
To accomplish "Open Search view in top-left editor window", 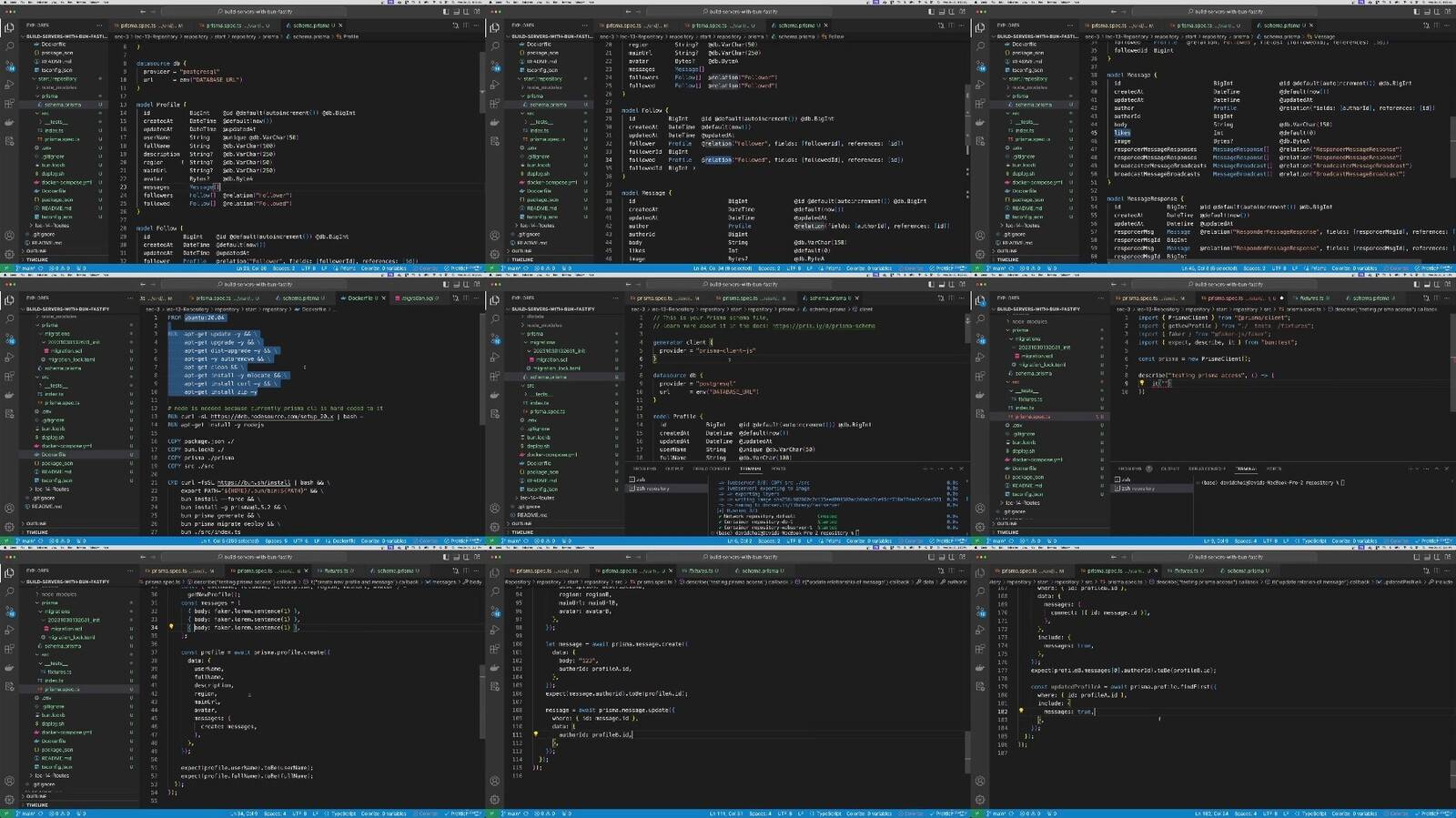I will tap(9, 45).
